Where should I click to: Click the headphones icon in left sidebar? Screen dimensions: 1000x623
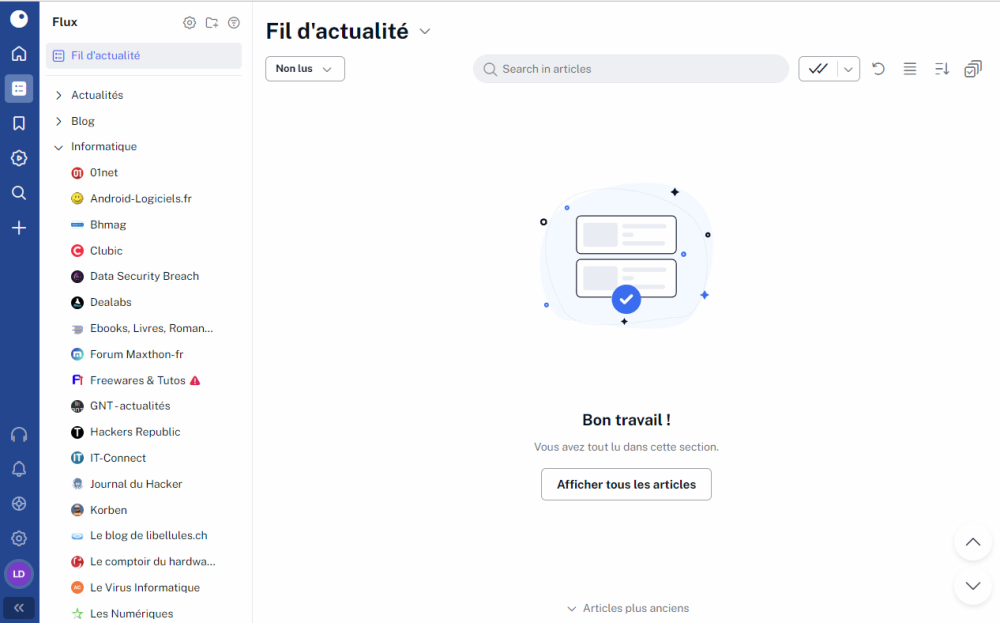pos(19,435)
